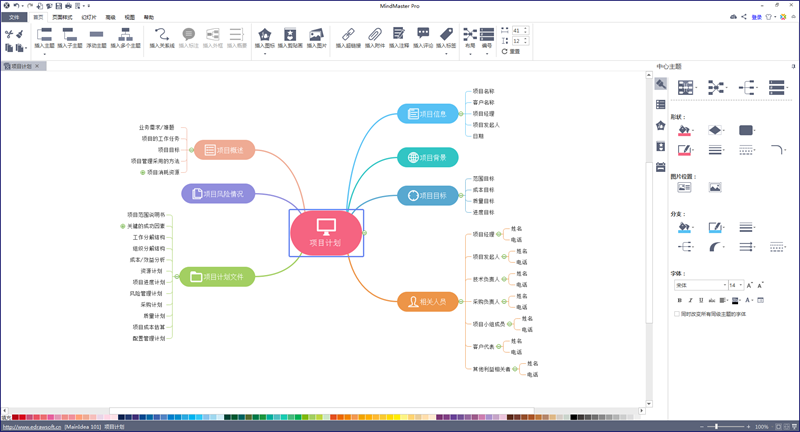Image resolution: width=800 pixels, height=432 pixels.
Task: Open the 文件 menu
Action: (x=14, y=18)
